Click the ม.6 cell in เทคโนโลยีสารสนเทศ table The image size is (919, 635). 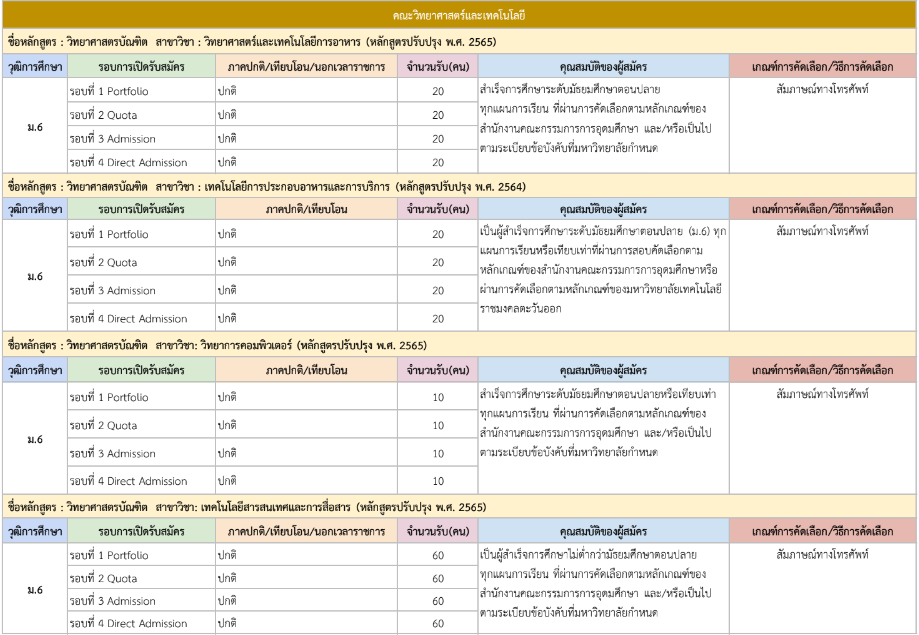[x=34, y=590]
